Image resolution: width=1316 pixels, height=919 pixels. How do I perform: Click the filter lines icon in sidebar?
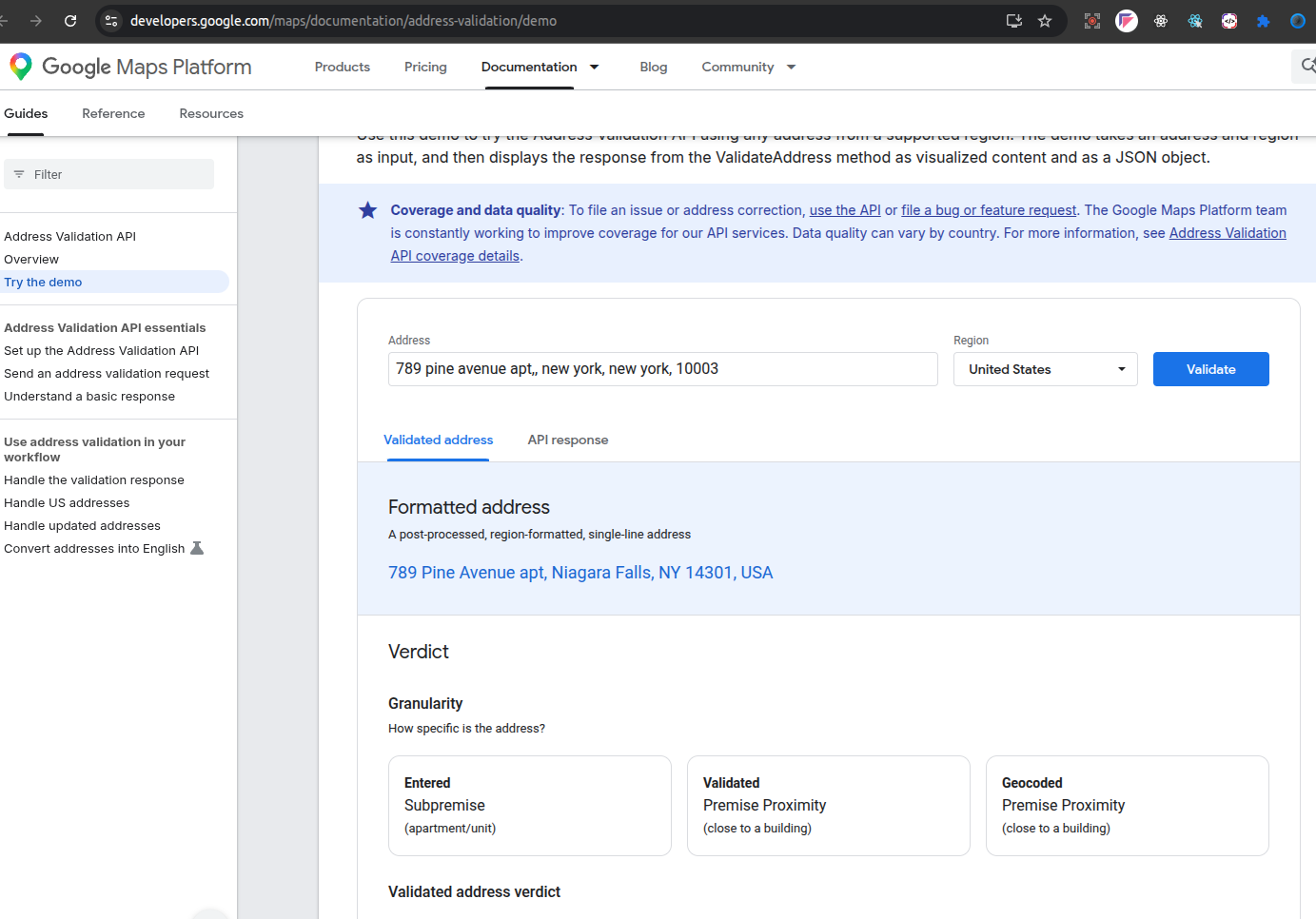[19, 174]
